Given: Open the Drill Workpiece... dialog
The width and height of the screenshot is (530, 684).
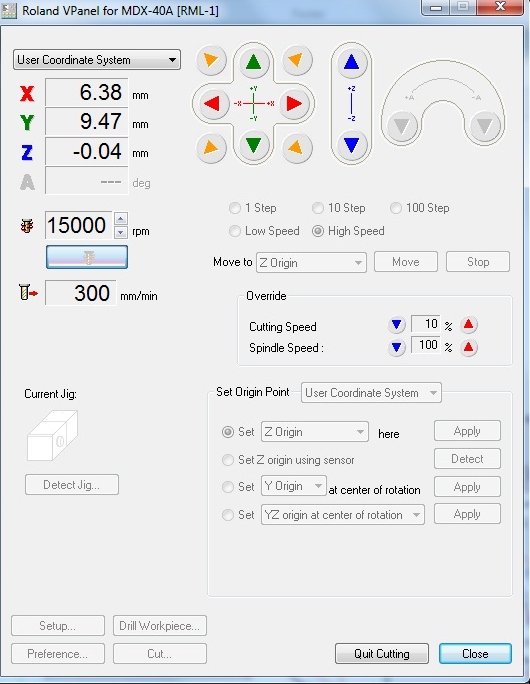Looking at the screenshot, I should pyautogui.click(x=160, y=626).
